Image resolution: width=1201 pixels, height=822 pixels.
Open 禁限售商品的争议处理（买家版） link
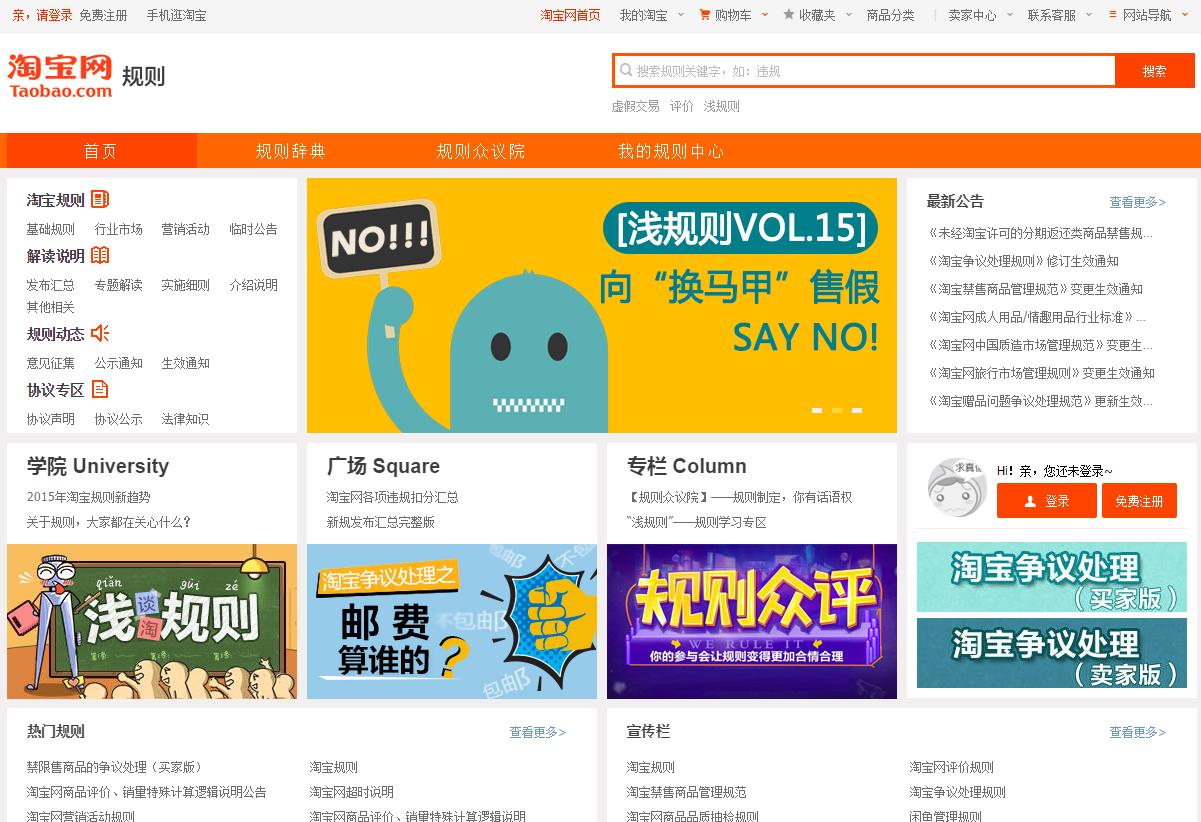coord(117,767)
